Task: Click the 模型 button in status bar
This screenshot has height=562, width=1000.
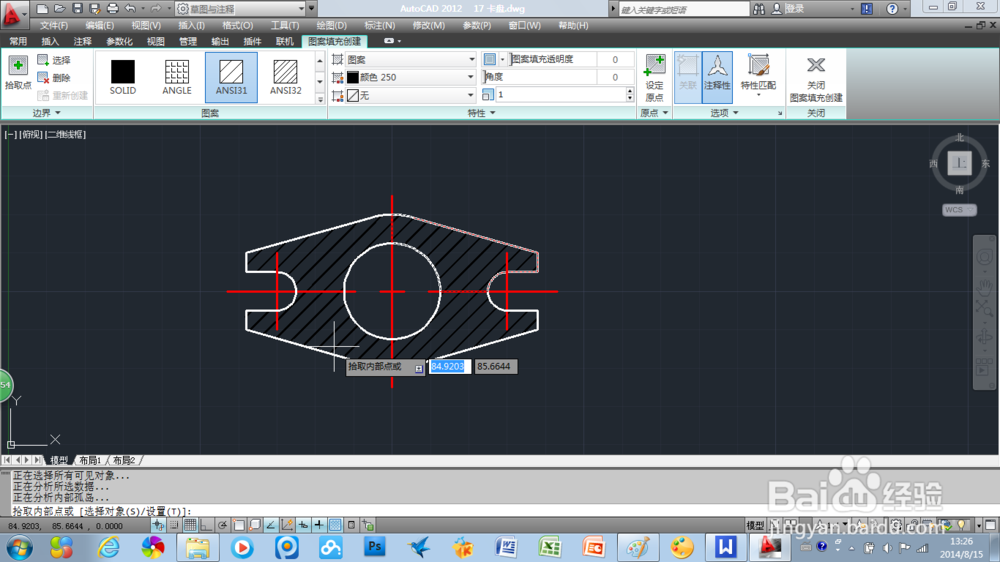Action: pyautogui.click(x=755, y=525)
